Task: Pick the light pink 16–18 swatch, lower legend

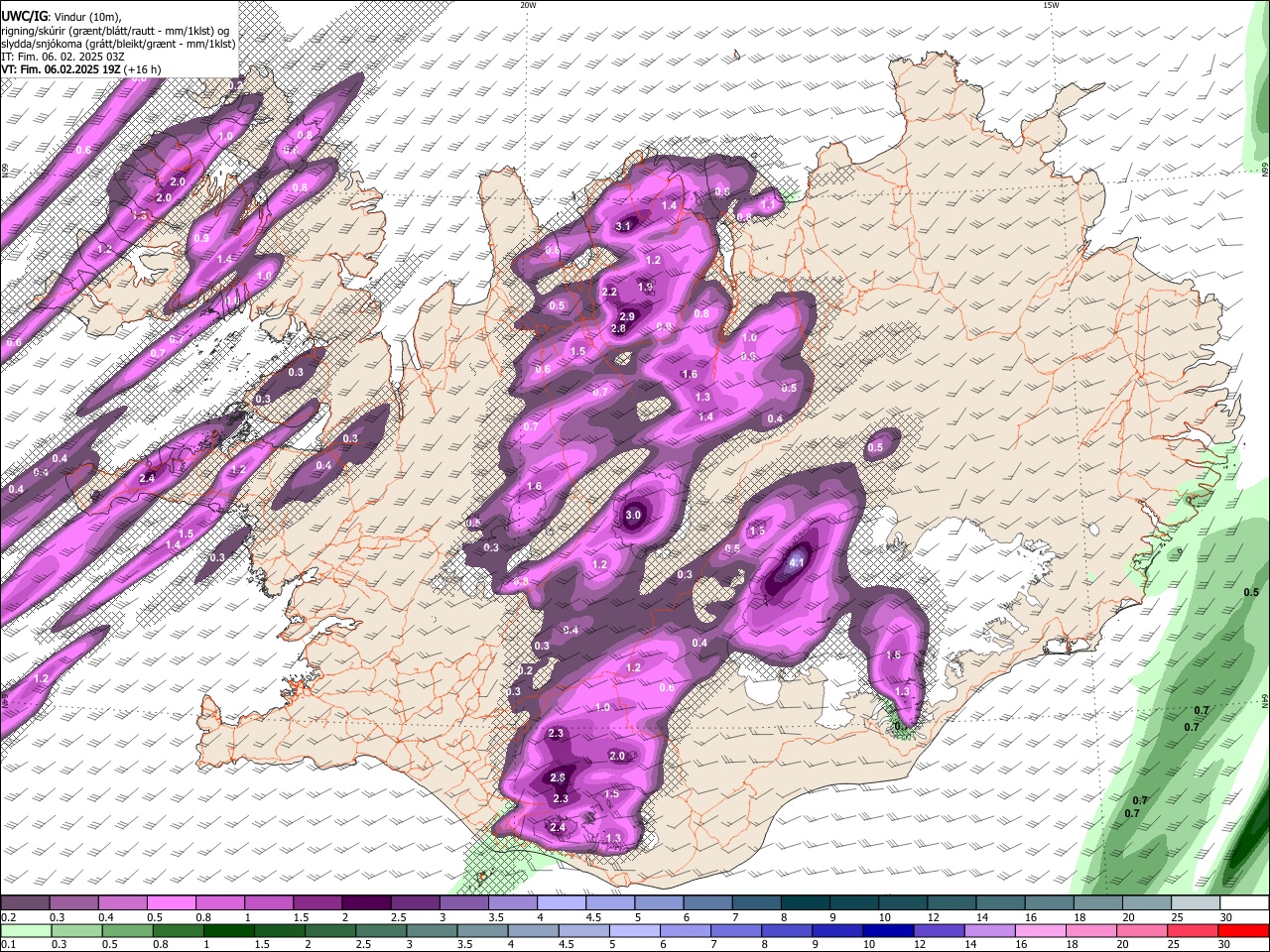Action: click(x=1039, y=930)
